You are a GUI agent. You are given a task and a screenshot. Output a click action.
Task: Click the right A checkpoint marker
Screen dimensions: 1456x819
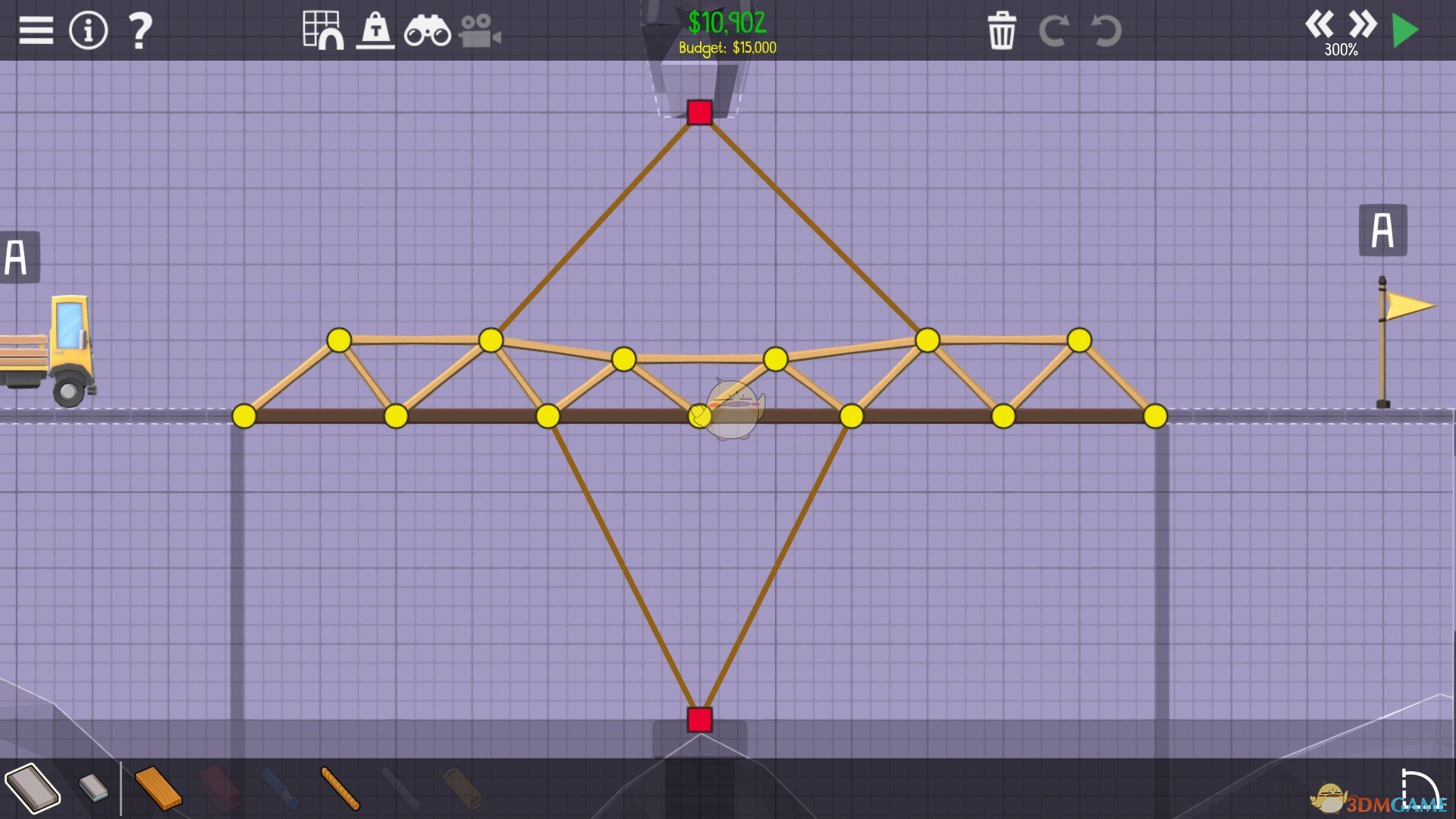(x=1382, y=230)
